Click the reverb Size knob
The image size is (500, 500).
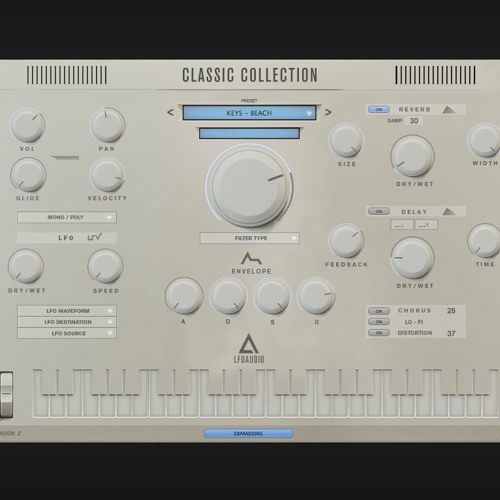coord(346,140)
